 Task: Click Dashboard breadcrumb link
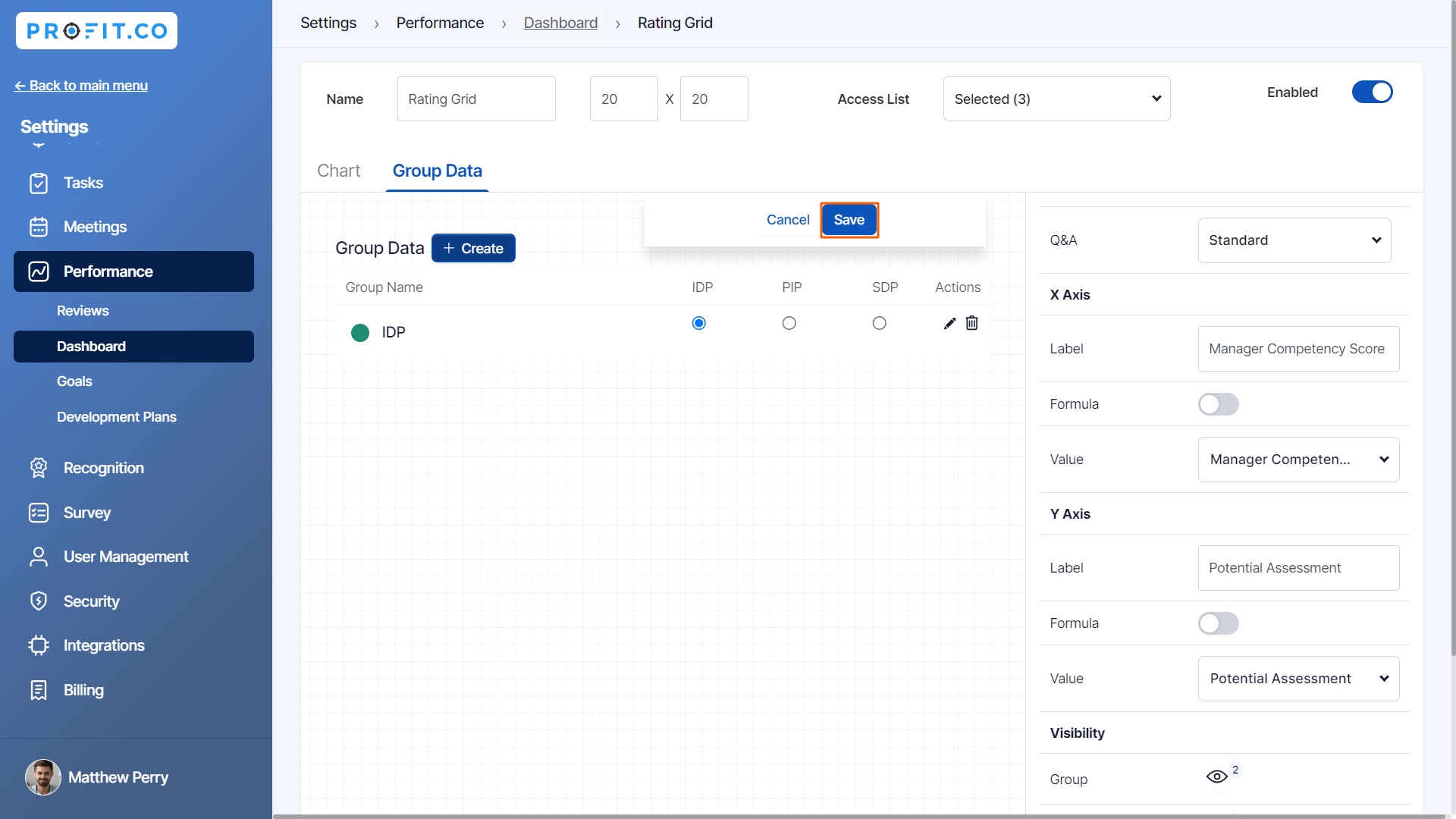[561, 23]
